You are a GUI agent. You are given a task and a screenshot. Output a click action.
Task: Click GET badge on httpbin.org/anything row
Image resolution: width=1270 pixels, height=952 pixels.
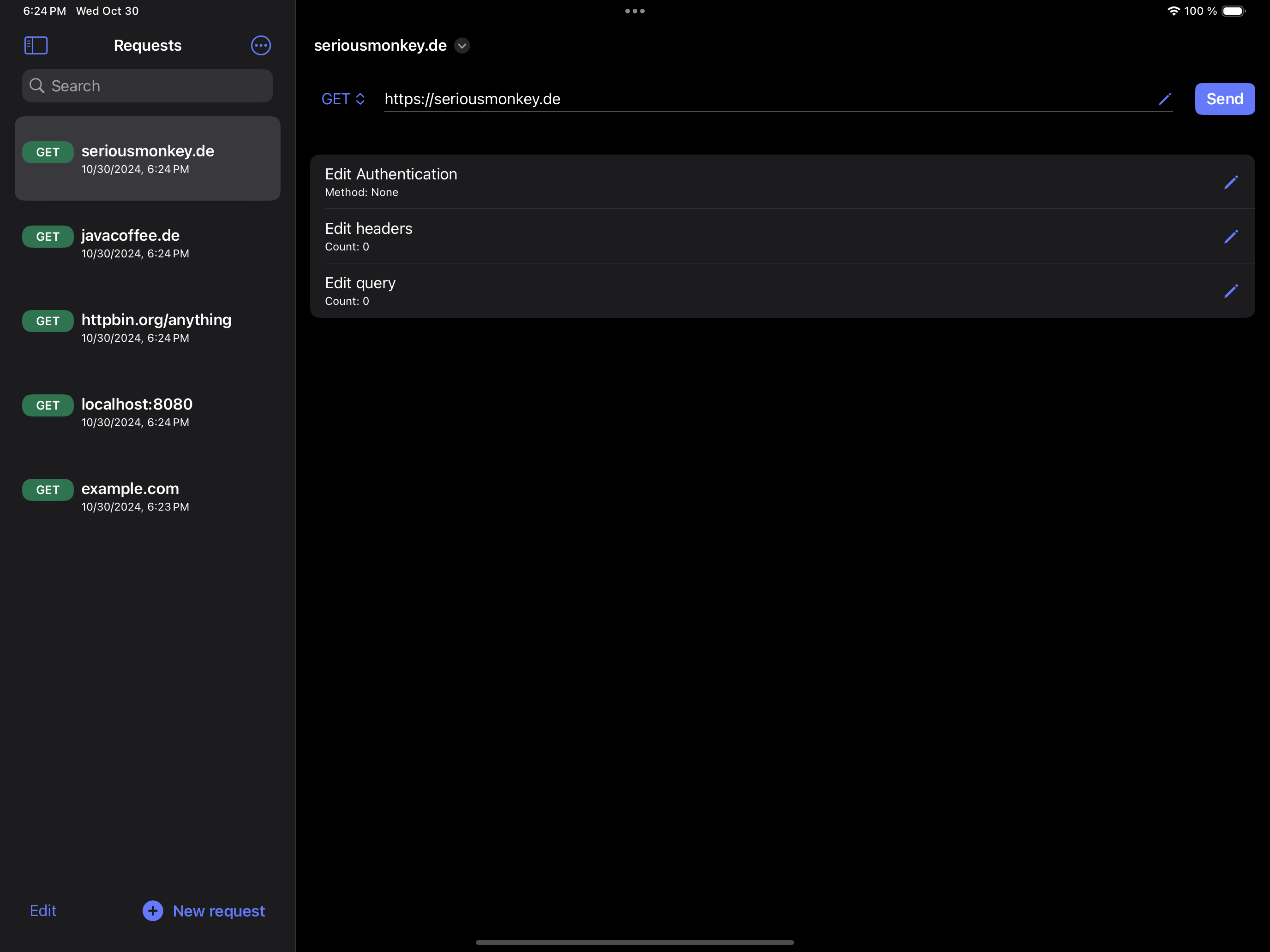pyautogui.click(x=48, y=321)
